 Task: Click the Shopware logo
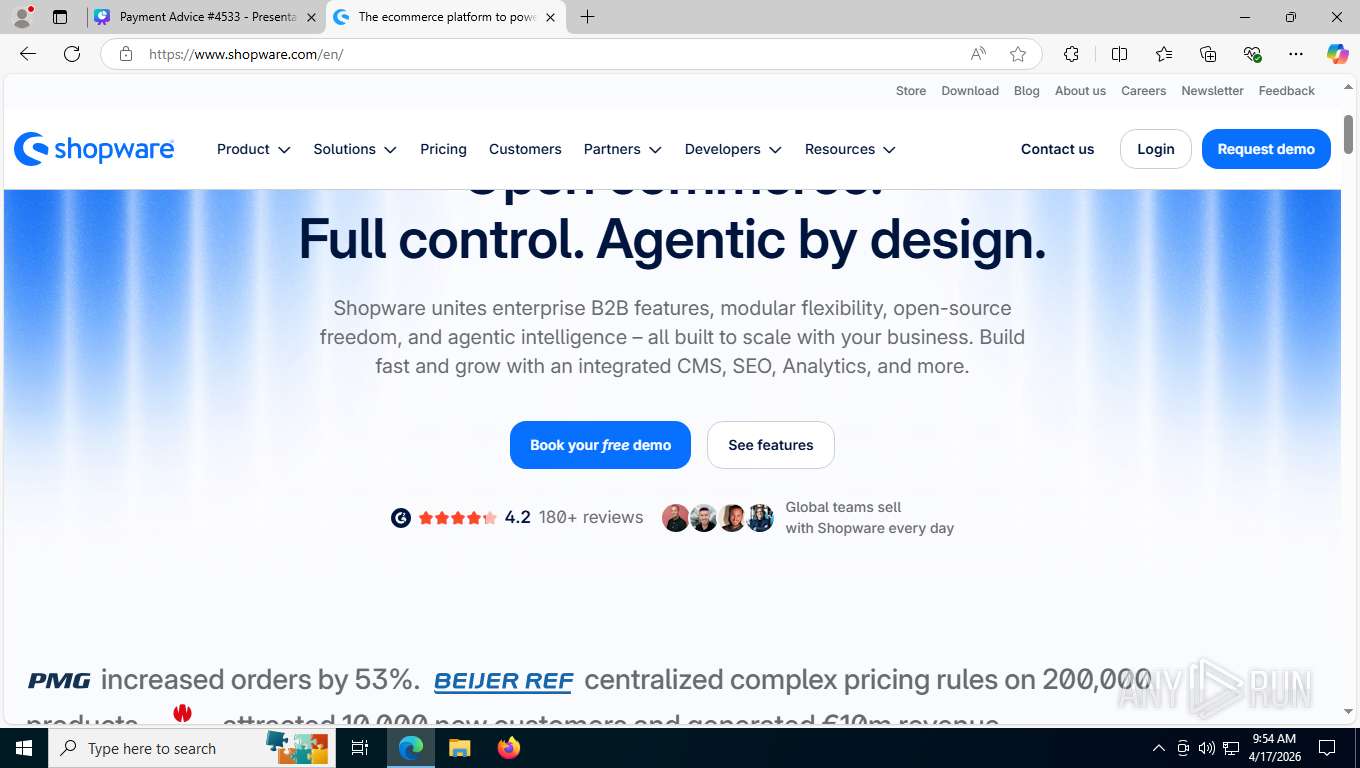[x=94, y=149]
